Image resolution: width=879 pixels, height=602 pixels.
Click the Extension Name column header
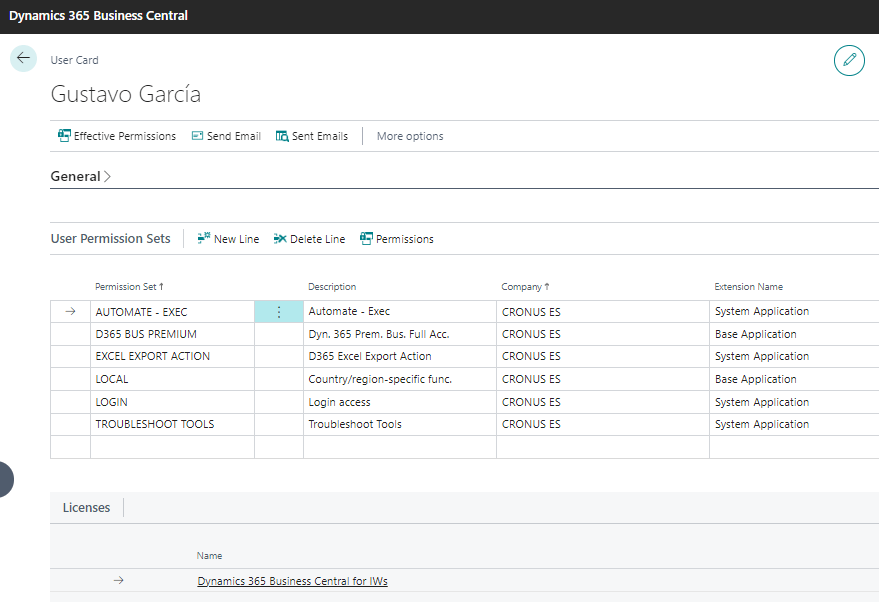point(748,287)
